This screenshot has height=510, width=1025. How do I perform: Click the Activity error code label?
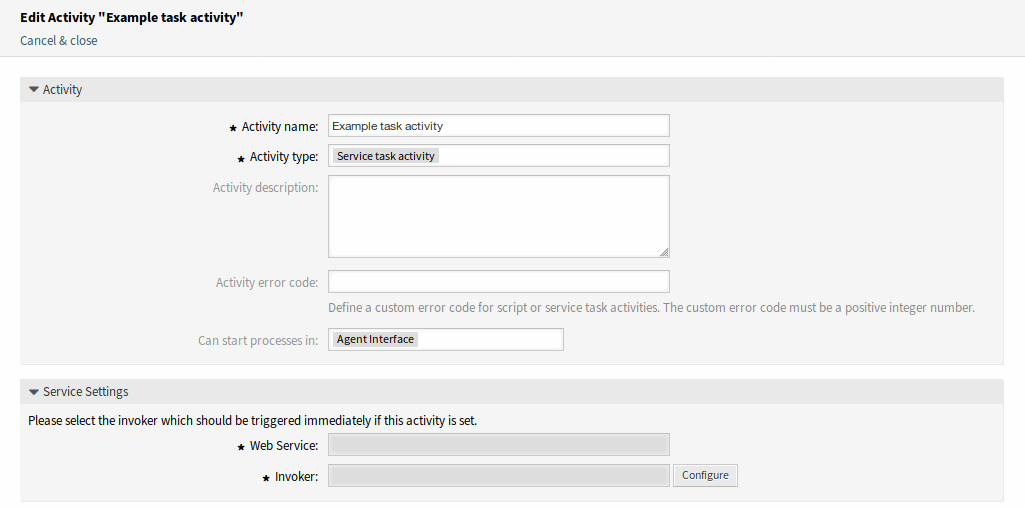[267, 283]
